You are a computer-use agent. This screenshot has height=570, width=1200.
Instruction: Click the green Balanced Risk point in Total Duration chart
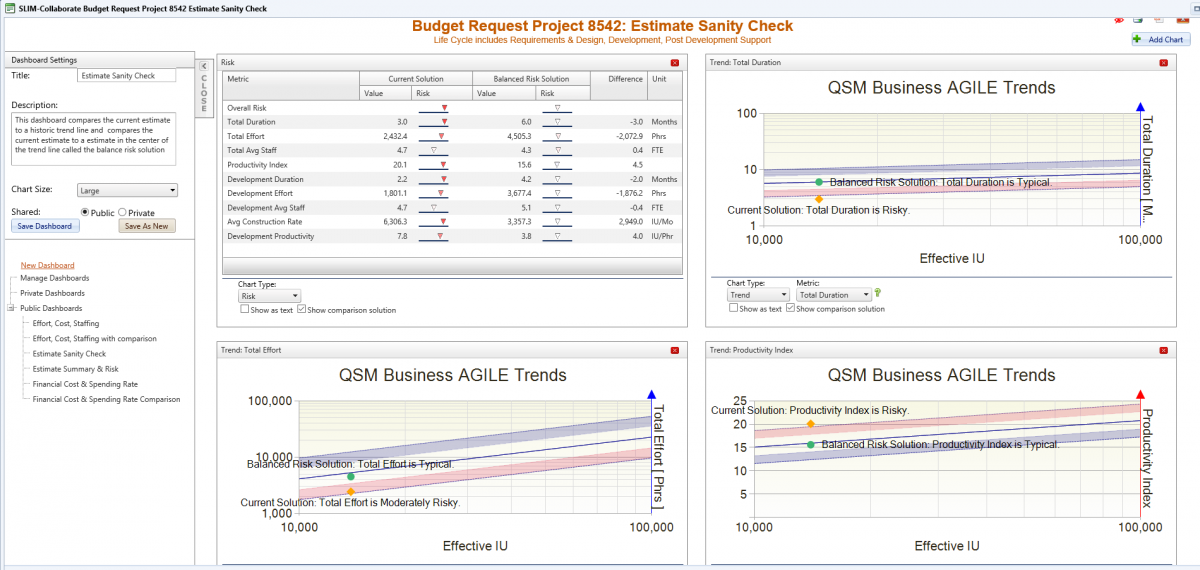tap(819, 182)
